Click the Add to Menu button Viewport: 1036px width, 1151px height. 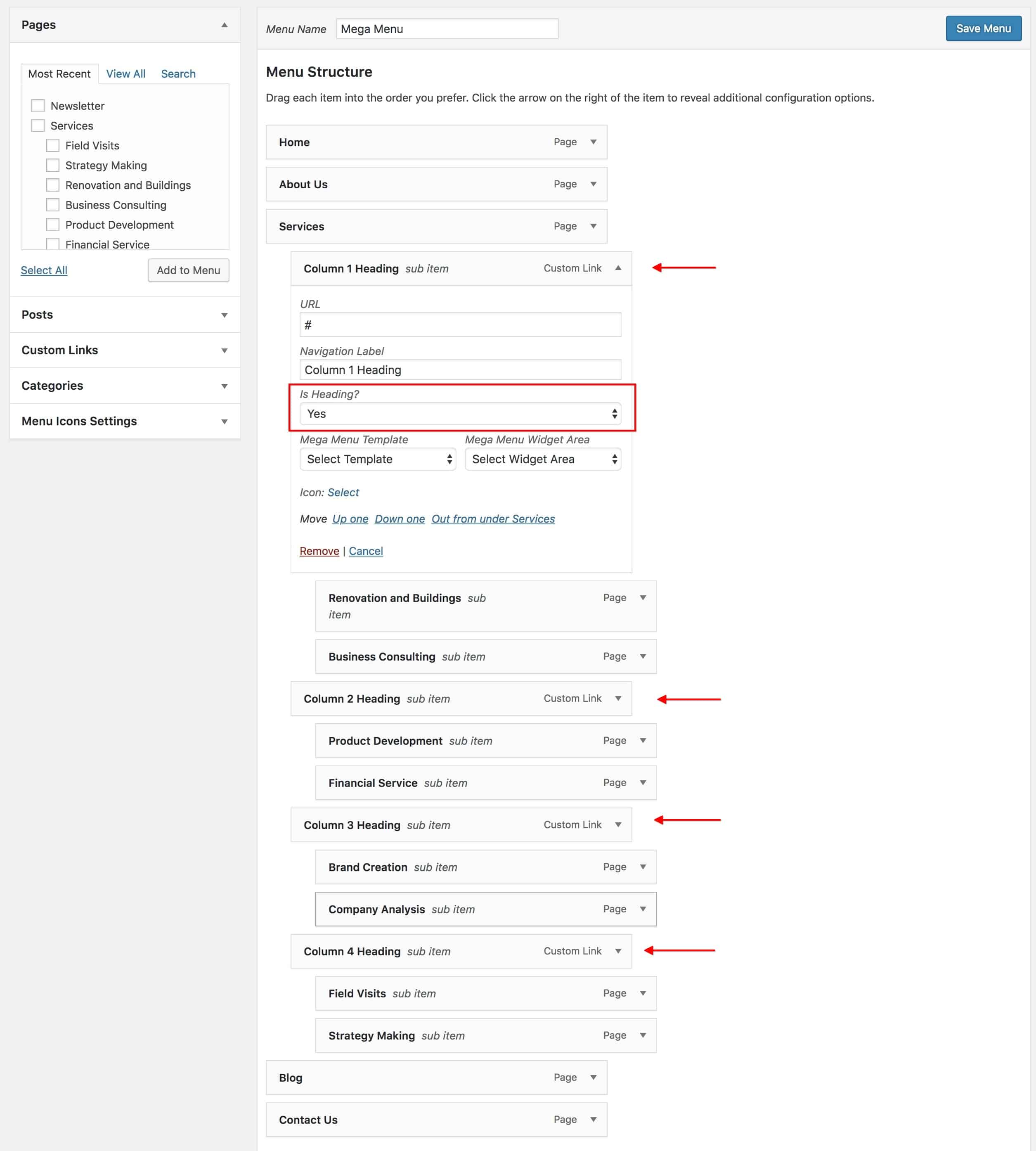[188, 270]
